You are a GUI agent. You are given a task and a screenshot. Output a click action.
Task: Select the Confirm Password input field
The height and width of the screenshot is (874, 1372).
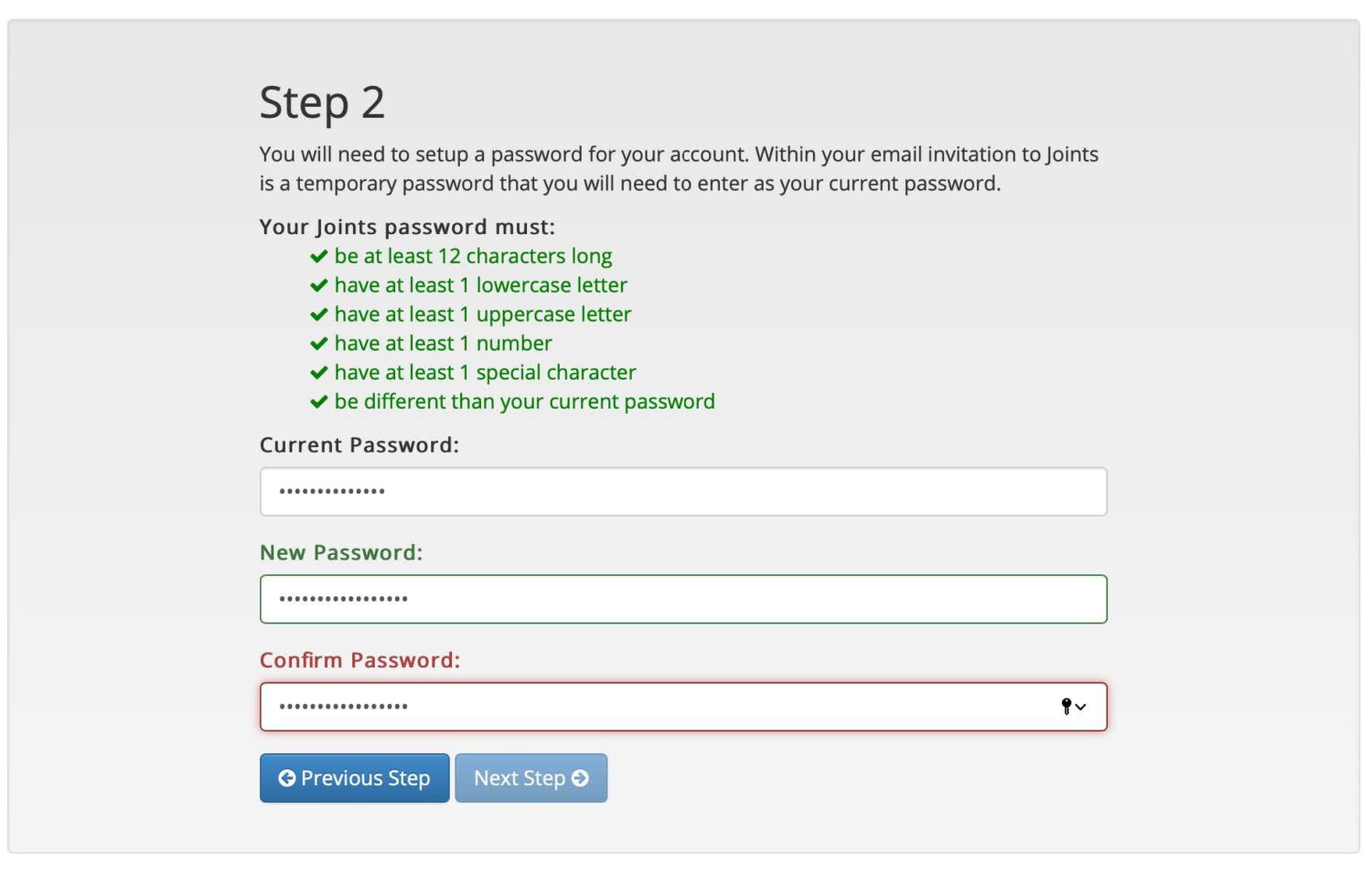pos(659,707)
